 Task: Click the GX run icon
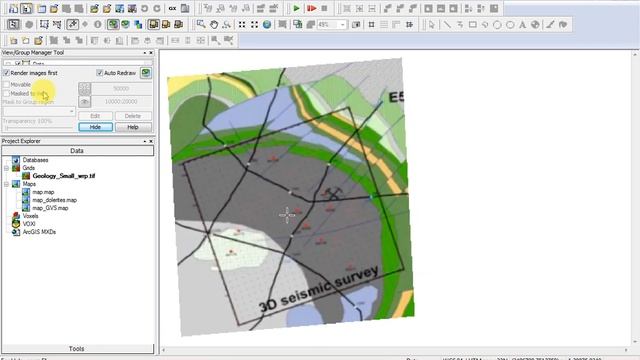pos(172,8)
